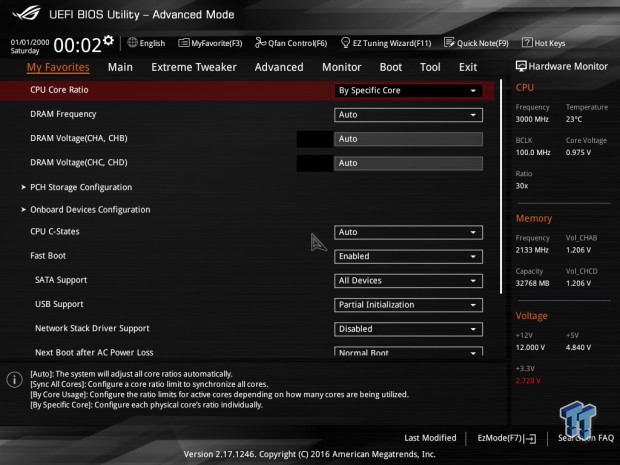Select the CPU Core Ratio label
Image resolution: width=620 pixels, height=465 pixels.
click(59, 90)
